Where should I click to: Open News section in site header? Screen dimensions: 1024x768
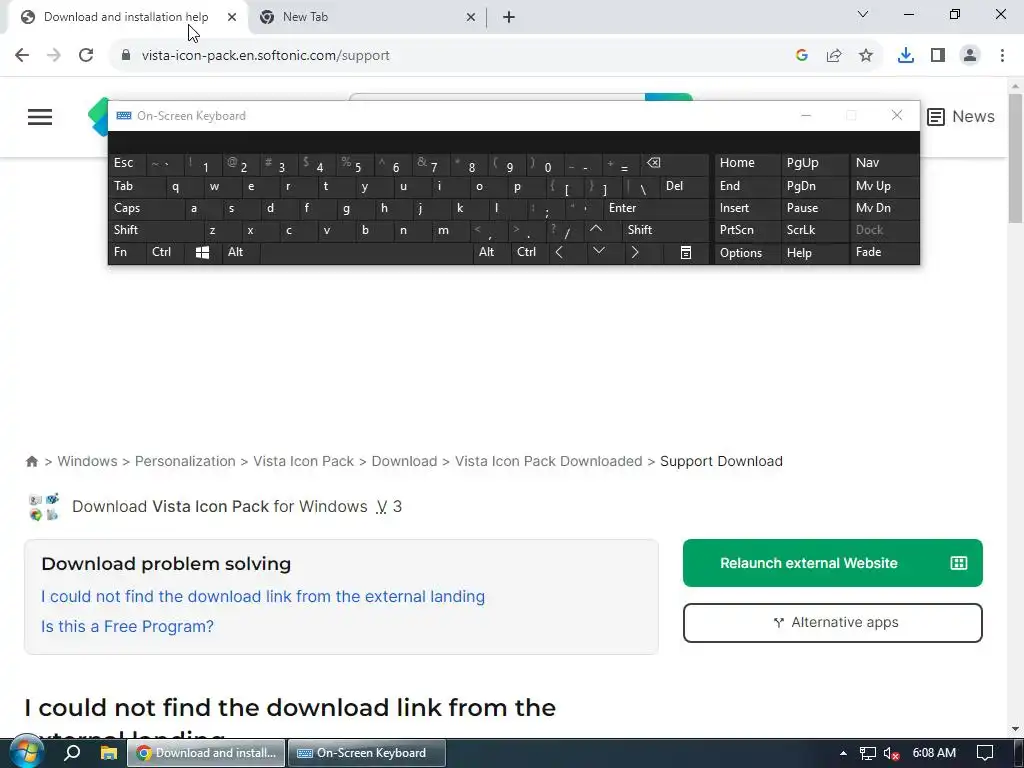point(961,117)
